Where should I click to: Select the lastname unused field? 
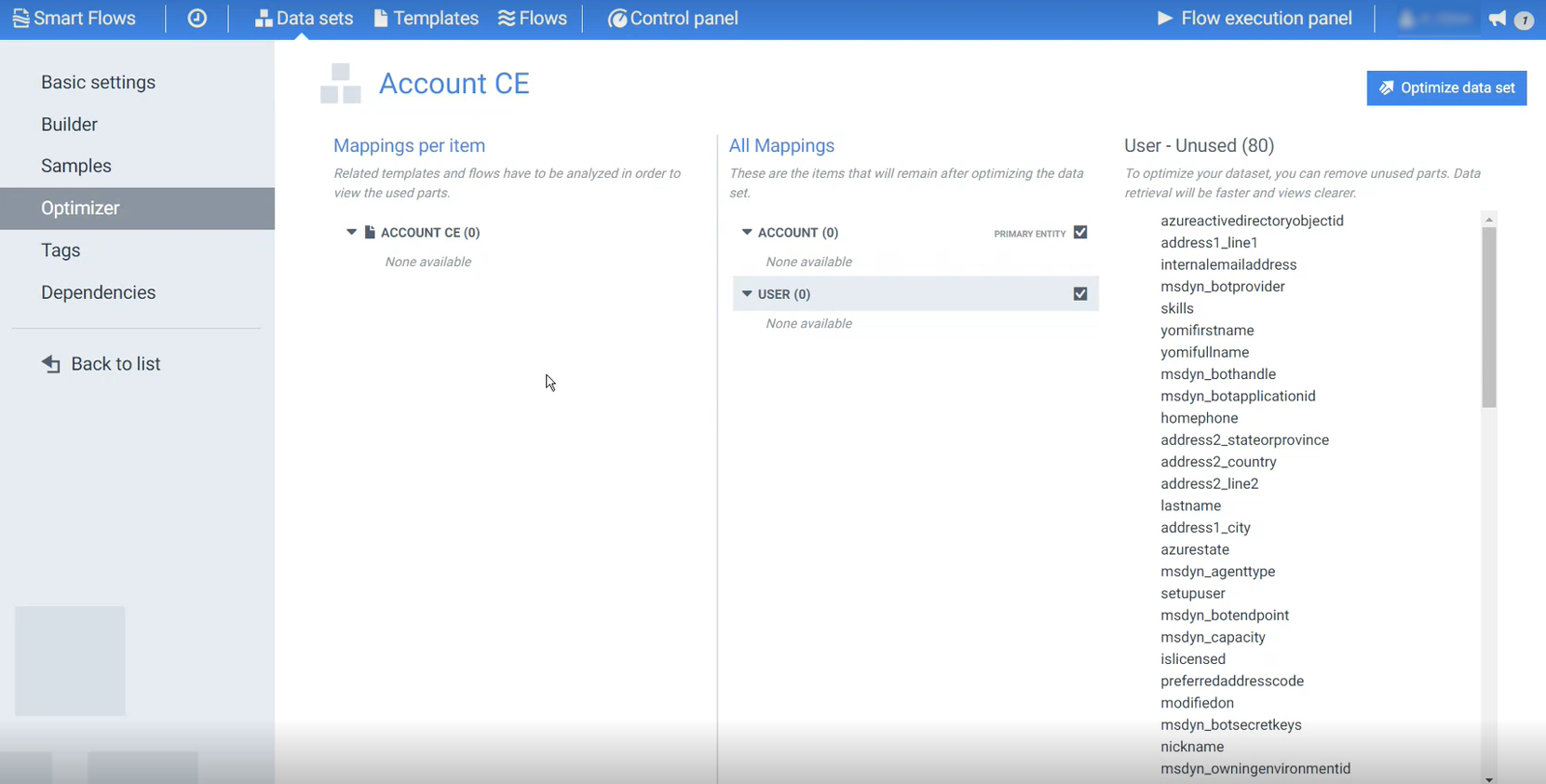tap(1190, 506)
